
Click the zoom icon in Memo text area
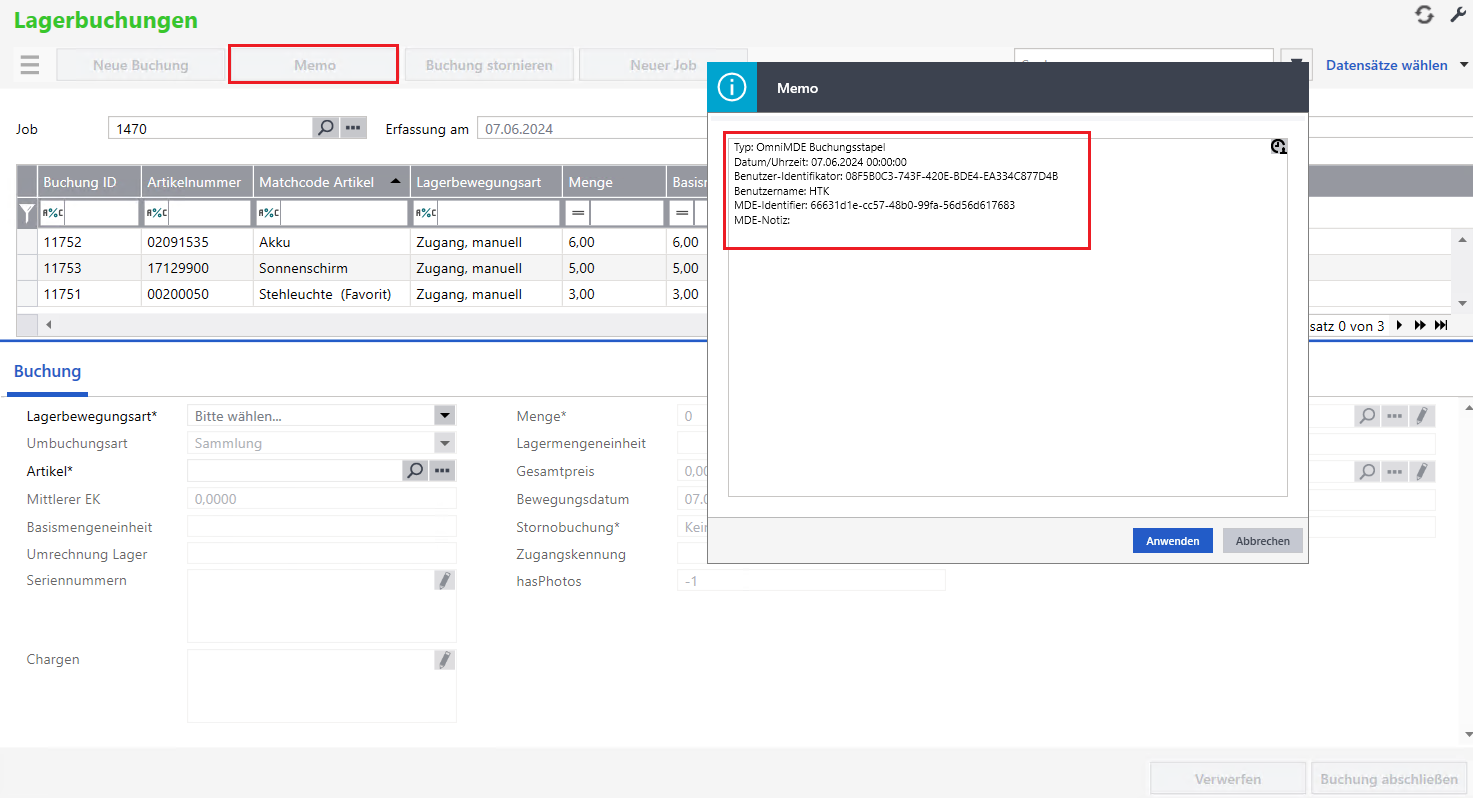tap(1278, 147)
